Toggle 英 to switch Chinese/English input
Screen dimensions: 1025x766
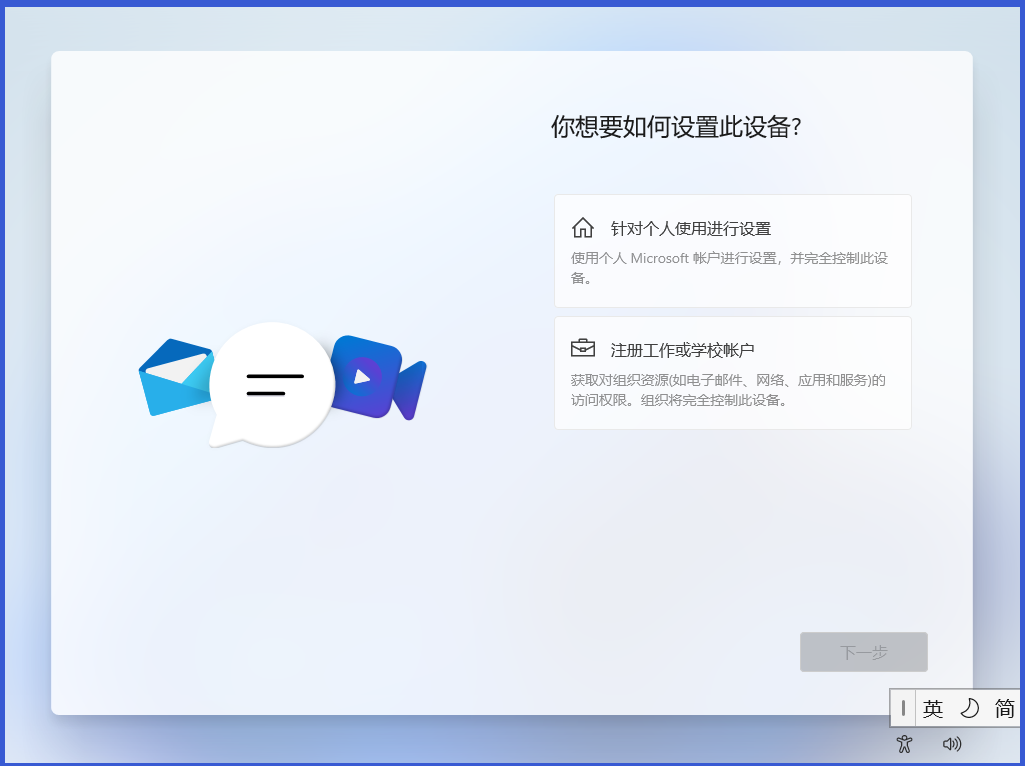pyautogui.click(x=932, y=708)
